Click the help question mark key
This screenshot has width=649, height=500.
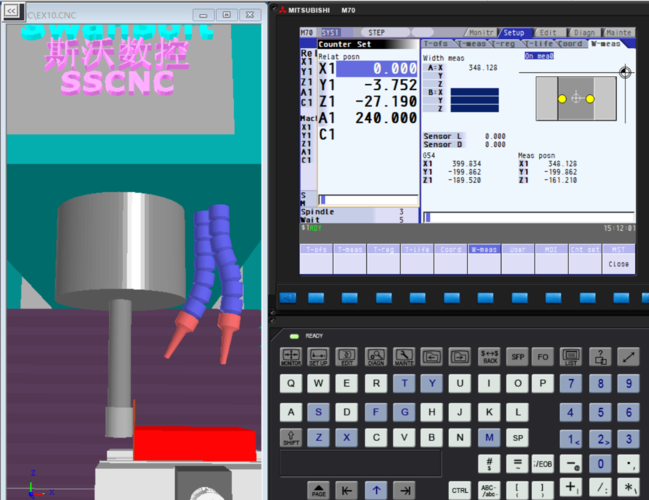[600, 356]
